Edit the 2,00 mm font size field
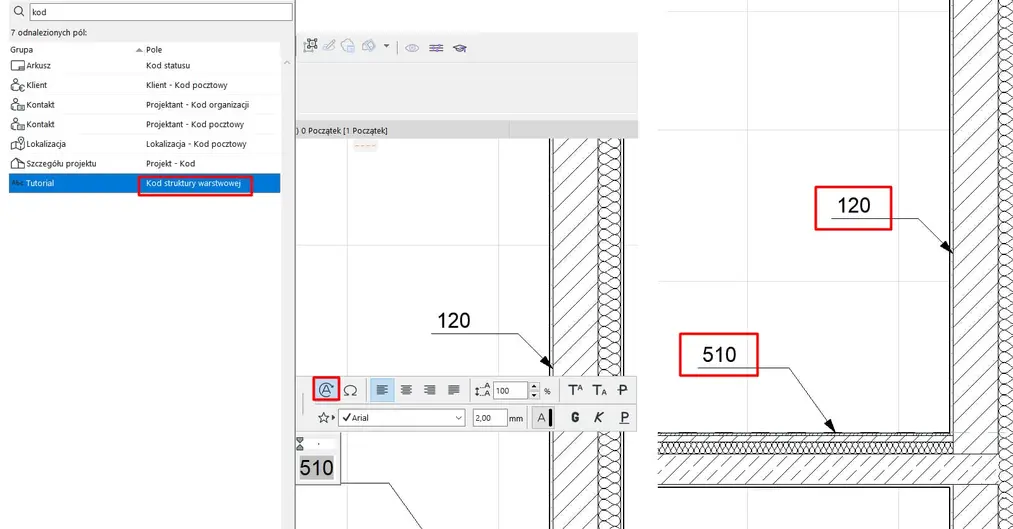Image resolution: width=1013 pixels, height=529 pixels. click(x=490, y=418)
